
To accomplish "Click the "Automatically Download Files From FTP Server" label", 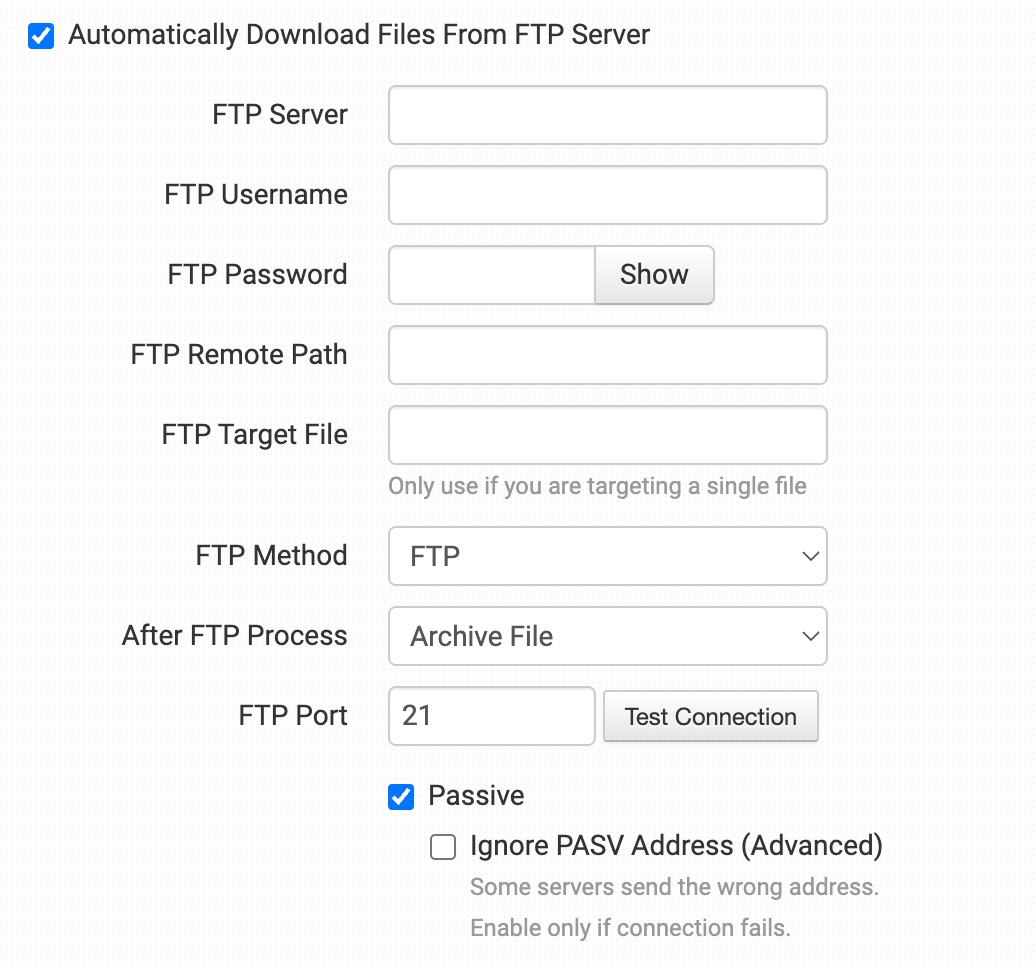I will coord(359,35).
